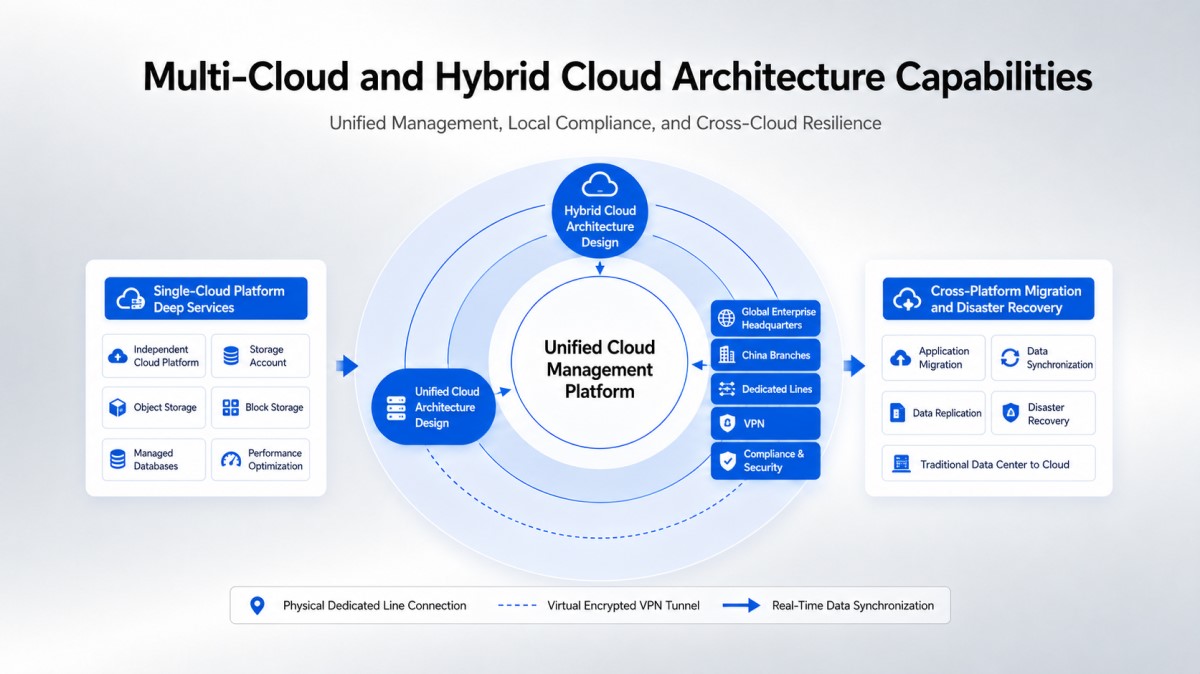Select the Unified Cloud Architecture Design node
This screenshot has height=674, width=1200.
click(434, 407)
